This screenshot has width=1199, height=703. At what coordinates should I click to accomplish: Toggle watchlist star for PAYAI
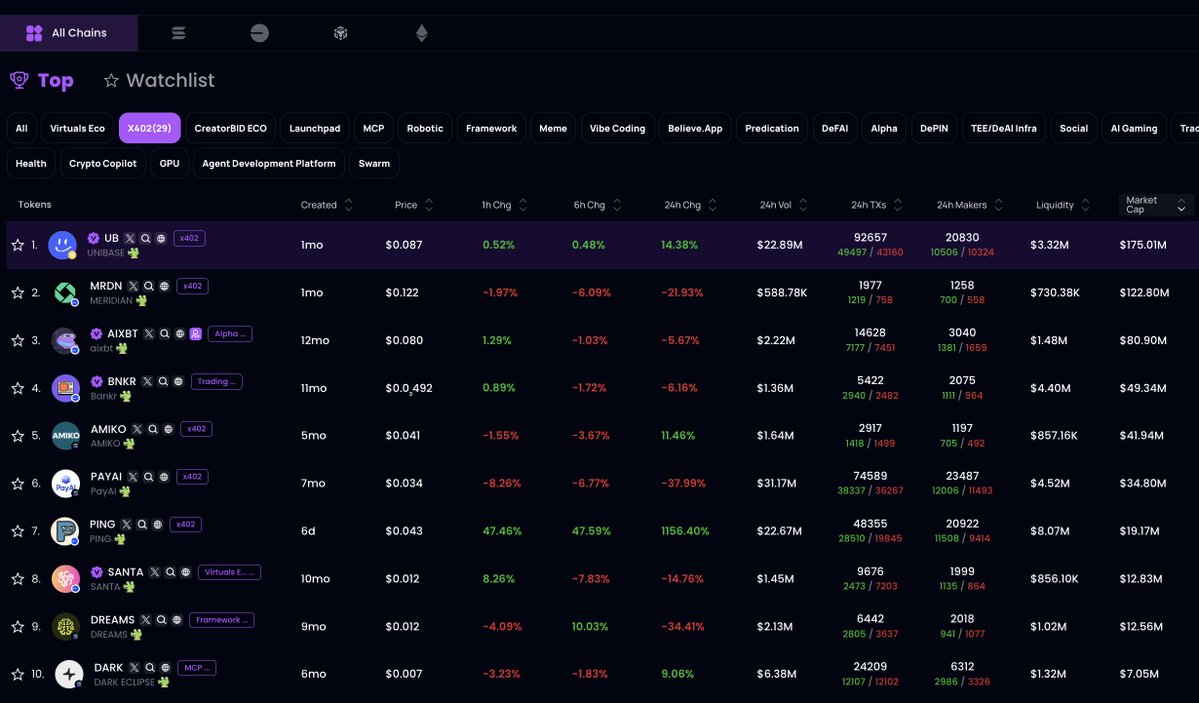(x=17, y=484)
